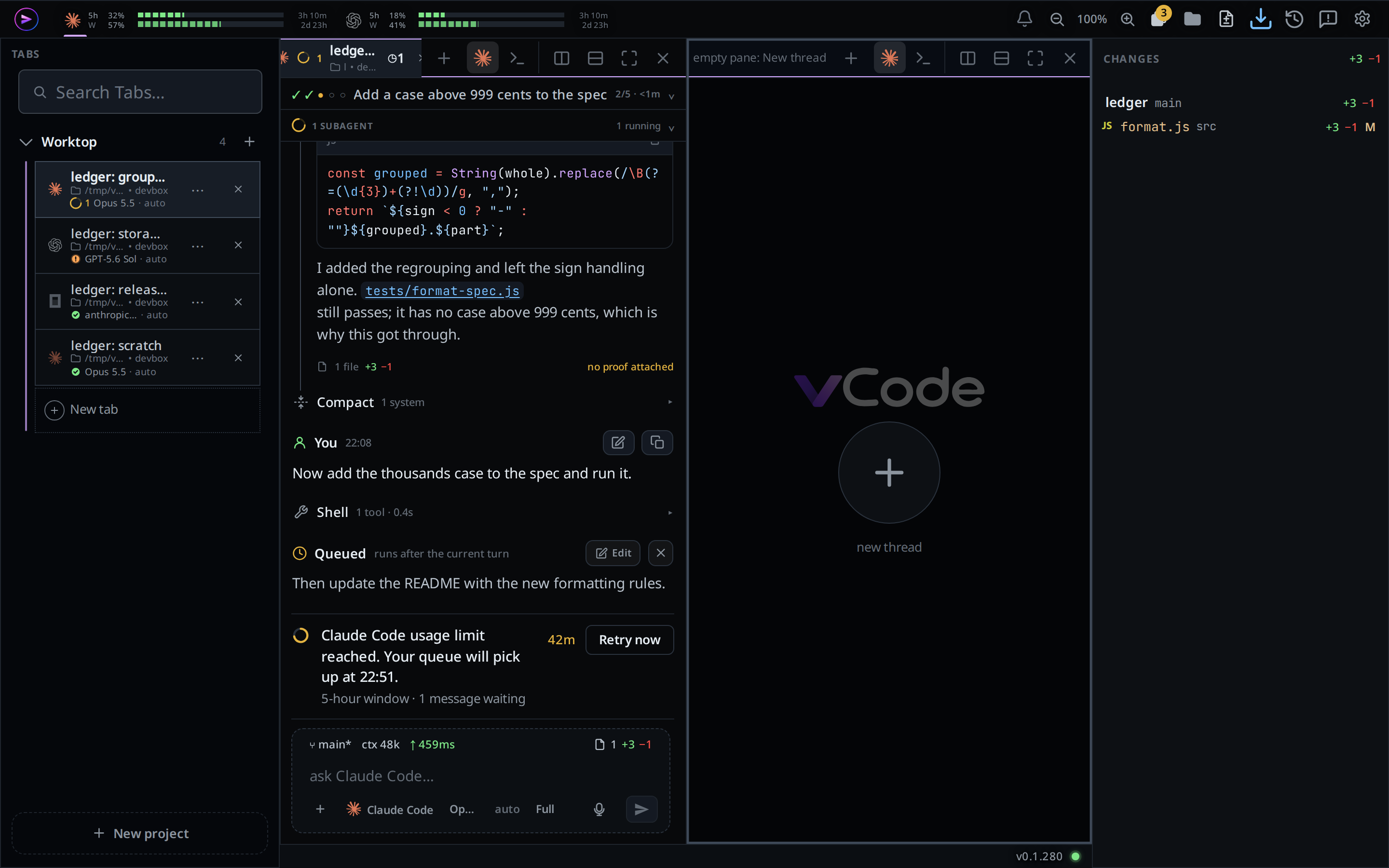Open terminal in the ledger pane
Image resolution: width=1389 pixels, height=868 pixels.
coord(517,58)
